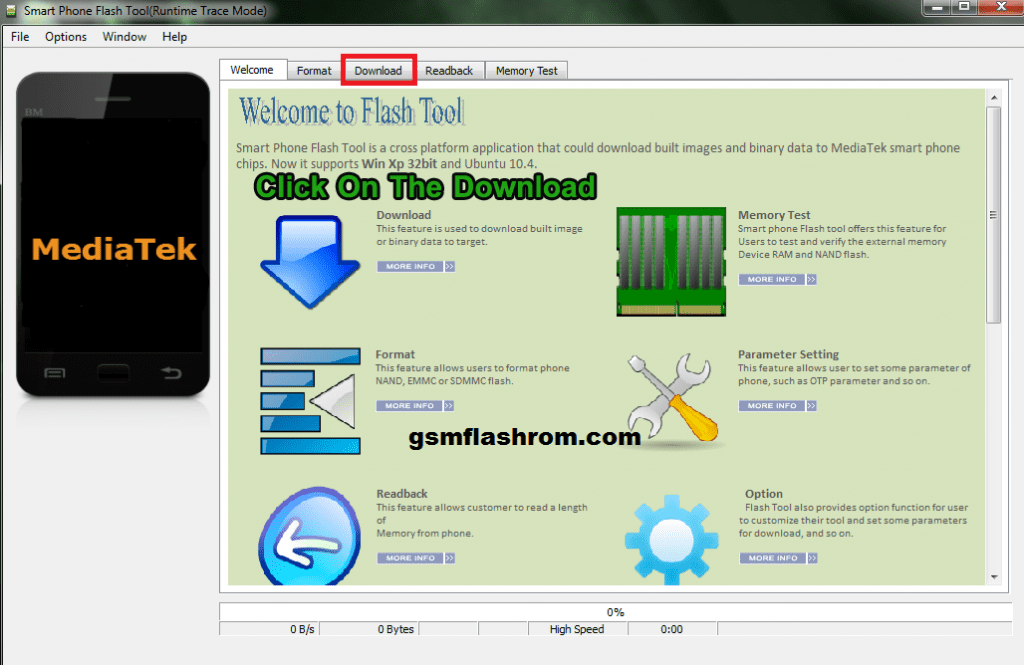
Task: Switch to the Readback tab
Action: click(449, 71)
